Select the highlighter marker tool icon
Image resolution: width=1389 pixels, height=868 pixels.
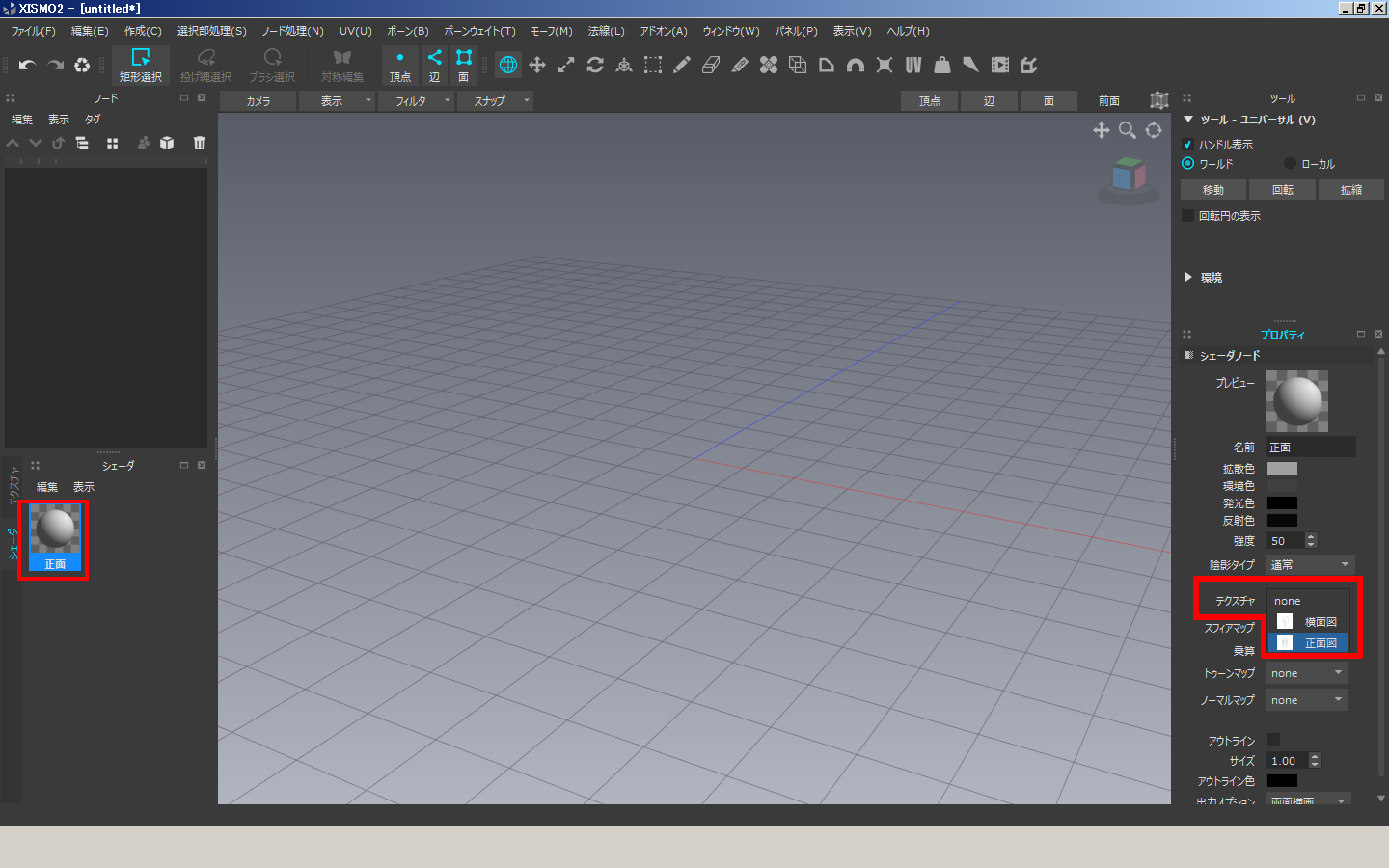740,65
